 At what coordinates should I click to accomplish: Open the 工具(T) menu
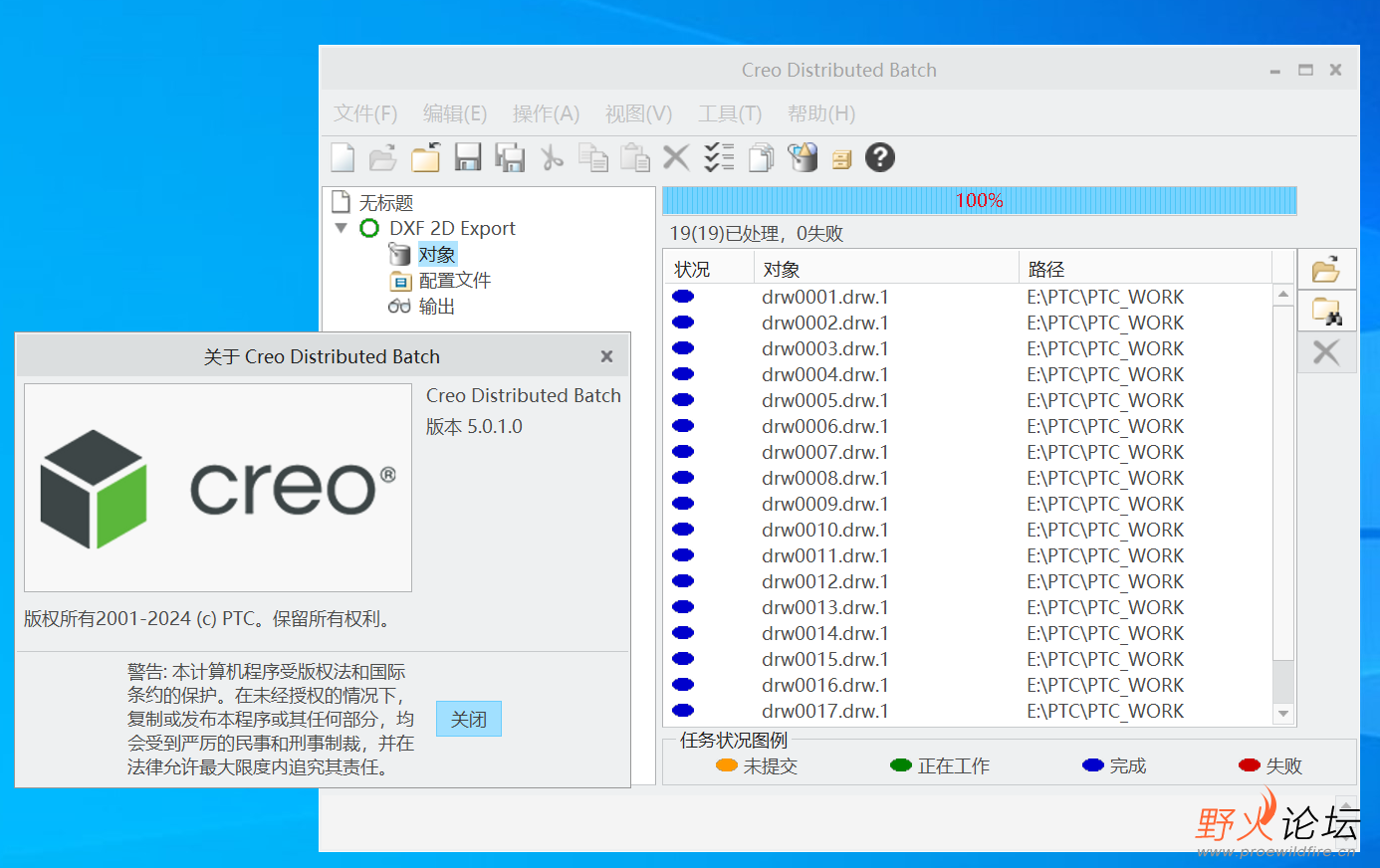pos(730,113)
